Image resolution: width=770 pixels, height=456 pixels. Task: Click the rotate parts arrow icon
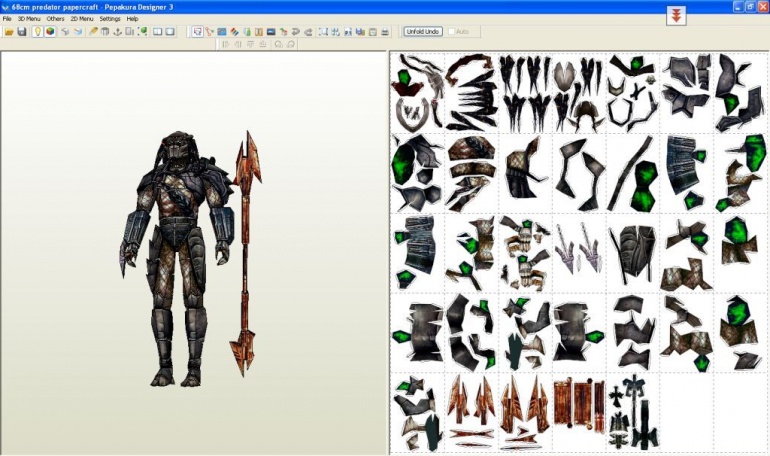click(283, 32)
